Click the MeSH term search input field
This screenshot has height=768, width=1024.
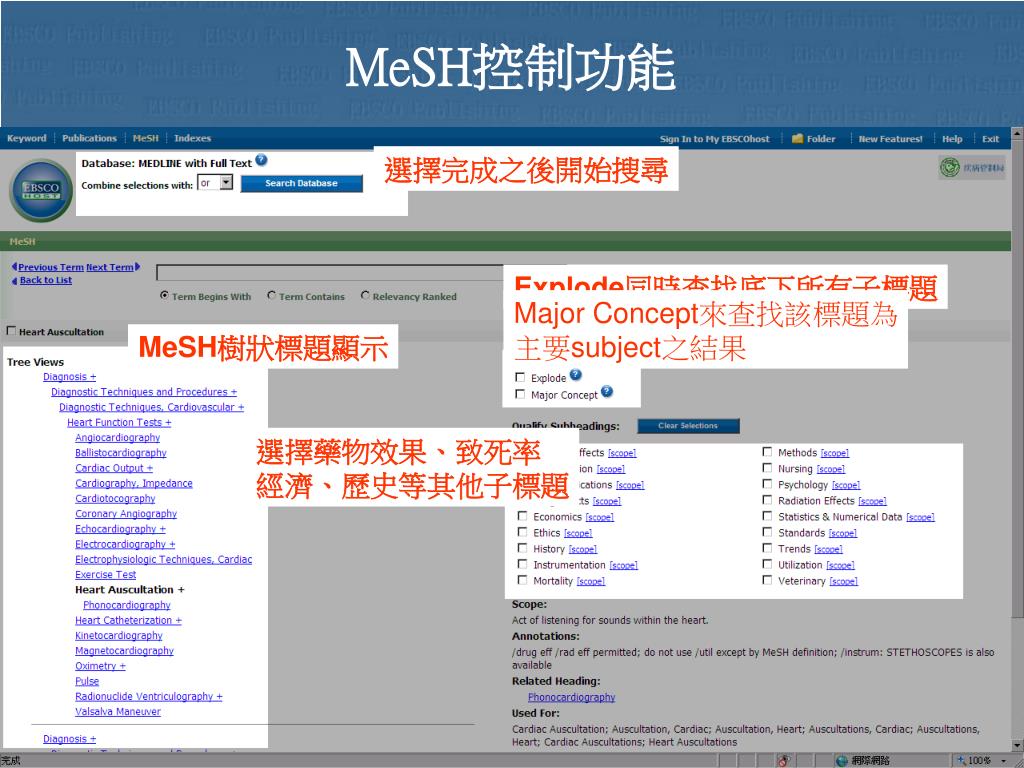click(330, 272)
